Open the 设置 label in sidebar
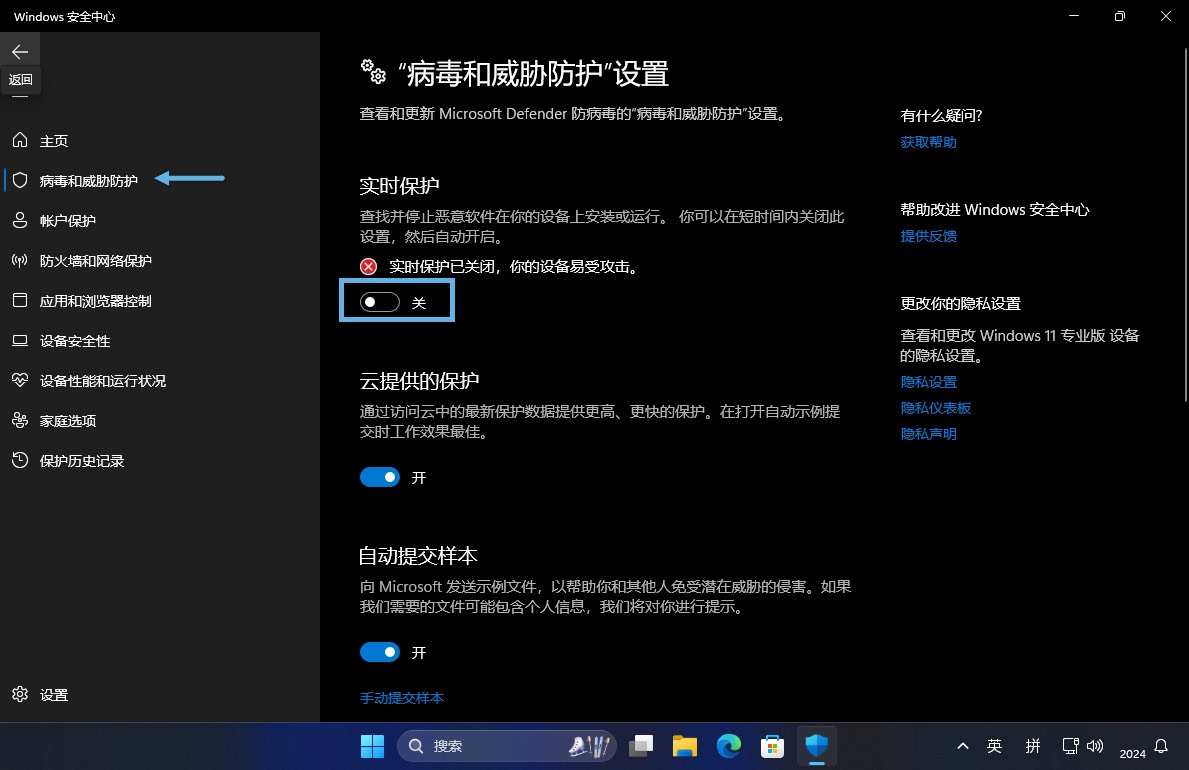Image resolution: width=1189 pixels, height=770 pixels. [x=54, y=695]
